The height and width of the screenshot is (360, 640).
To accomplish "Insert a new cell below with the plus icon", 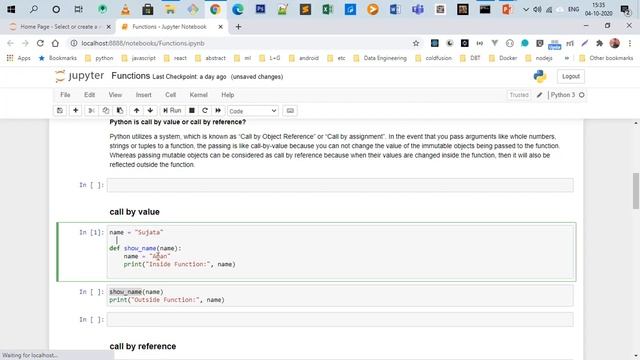I will pos(76,111).
